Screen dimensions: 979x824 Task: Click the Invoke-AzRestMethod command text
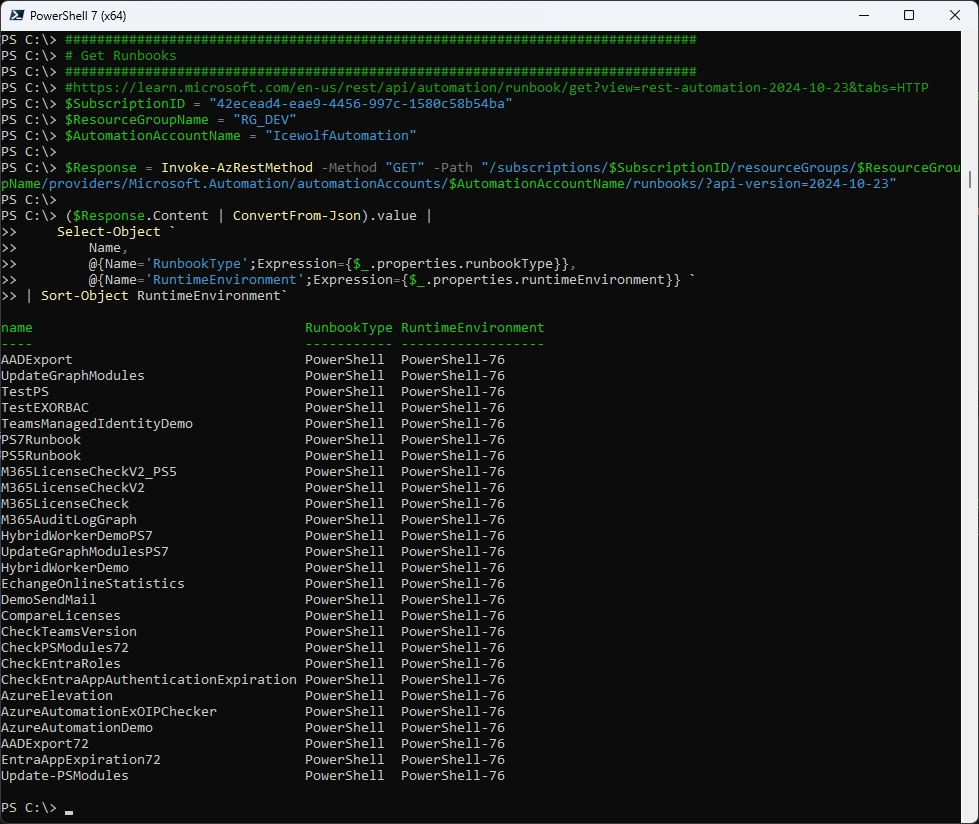click(237, 167)
